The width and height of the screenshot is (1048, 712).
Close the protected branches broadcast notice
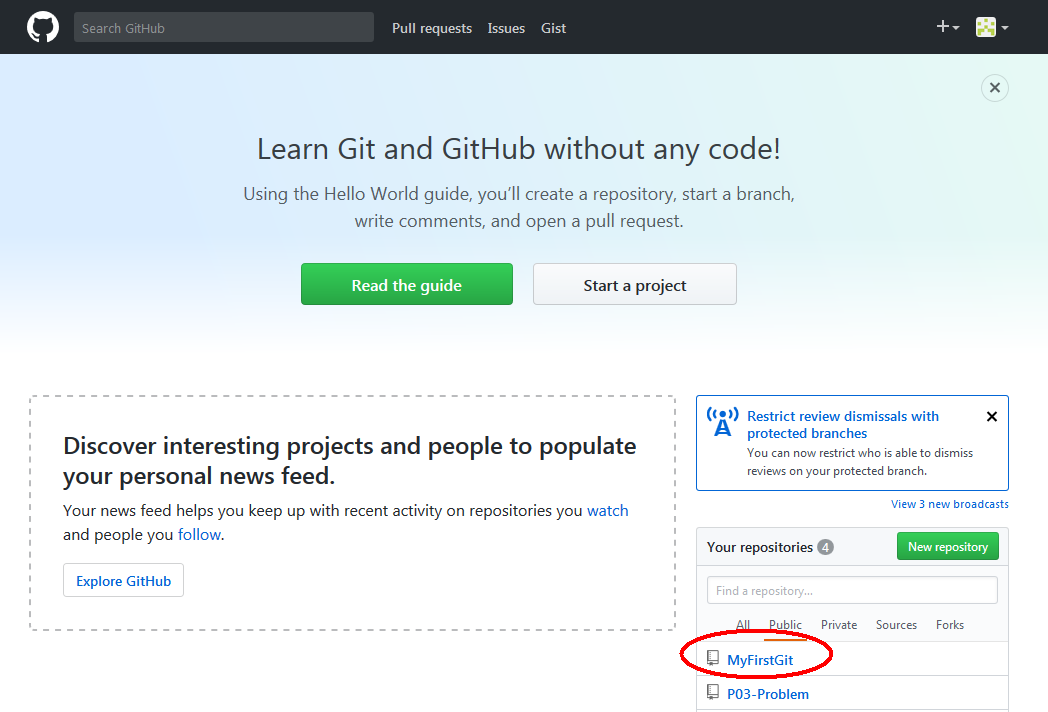point(991,417)
